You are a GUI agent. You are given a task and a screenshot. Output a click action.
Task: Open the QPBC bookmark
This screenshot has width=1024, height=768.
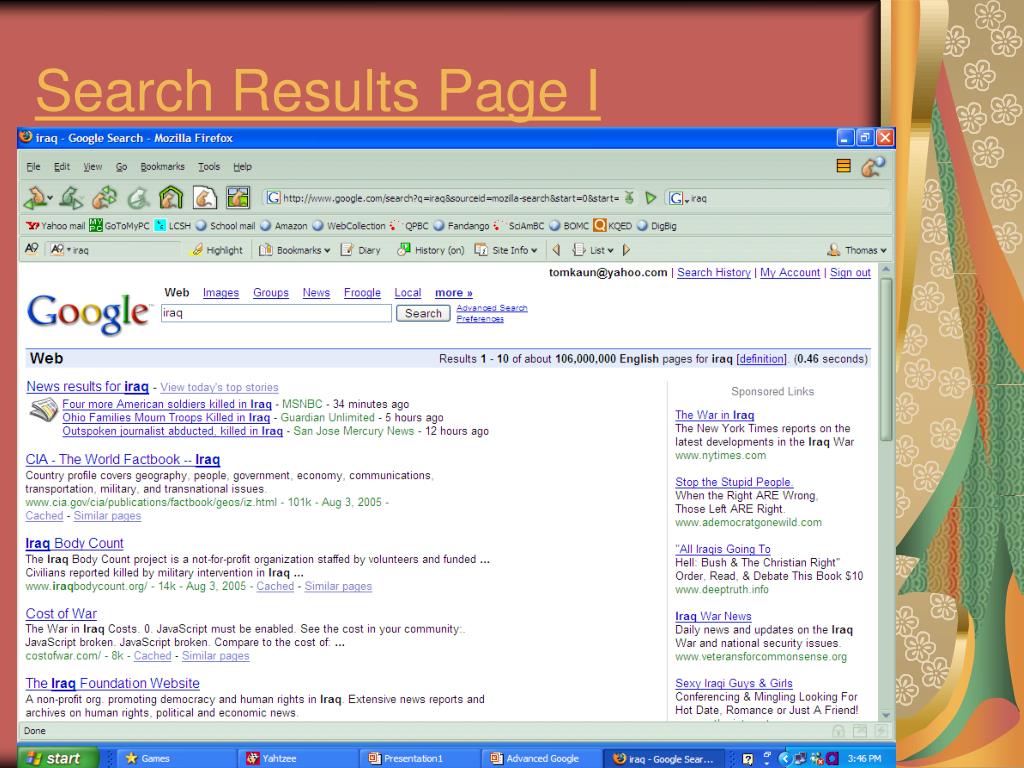pyautogui.click(x=409, y=226)
